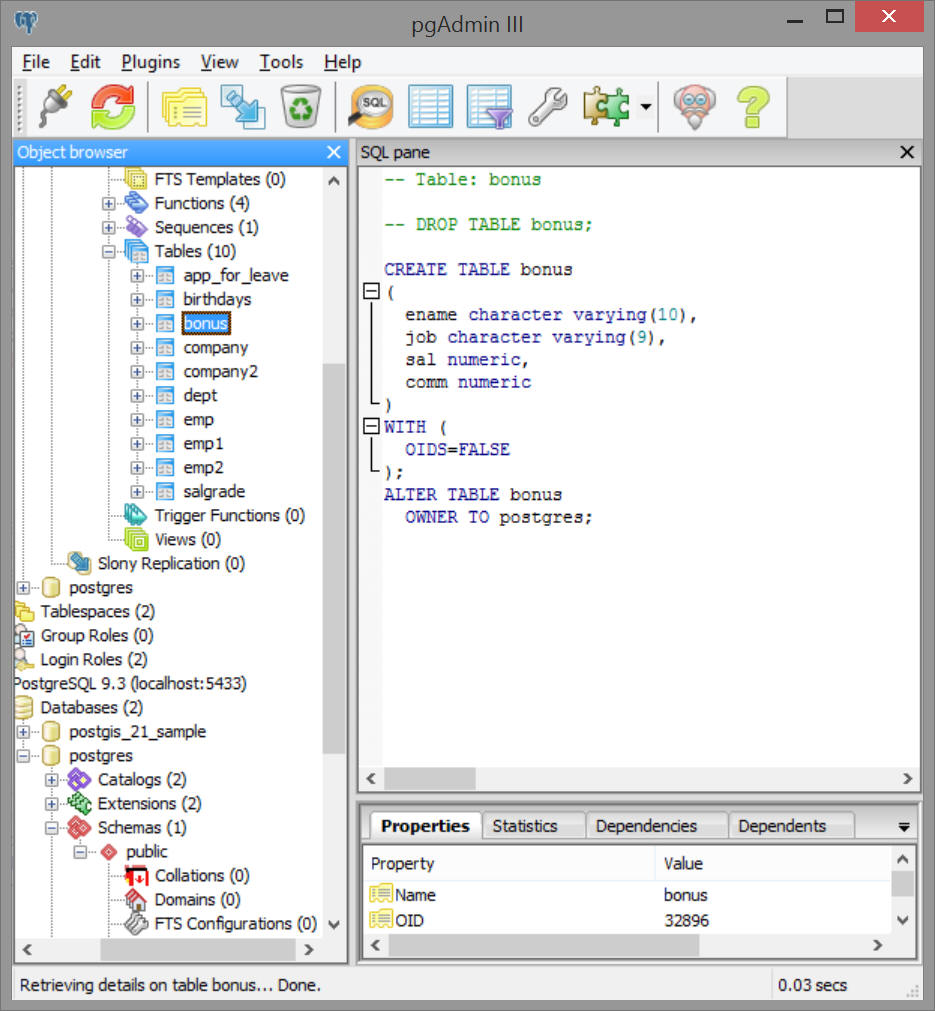Image resolution: width=935 pixels, height=1011 pixels.
Task: Open the plugins dropdown arrow
Action: pos(646,106)
